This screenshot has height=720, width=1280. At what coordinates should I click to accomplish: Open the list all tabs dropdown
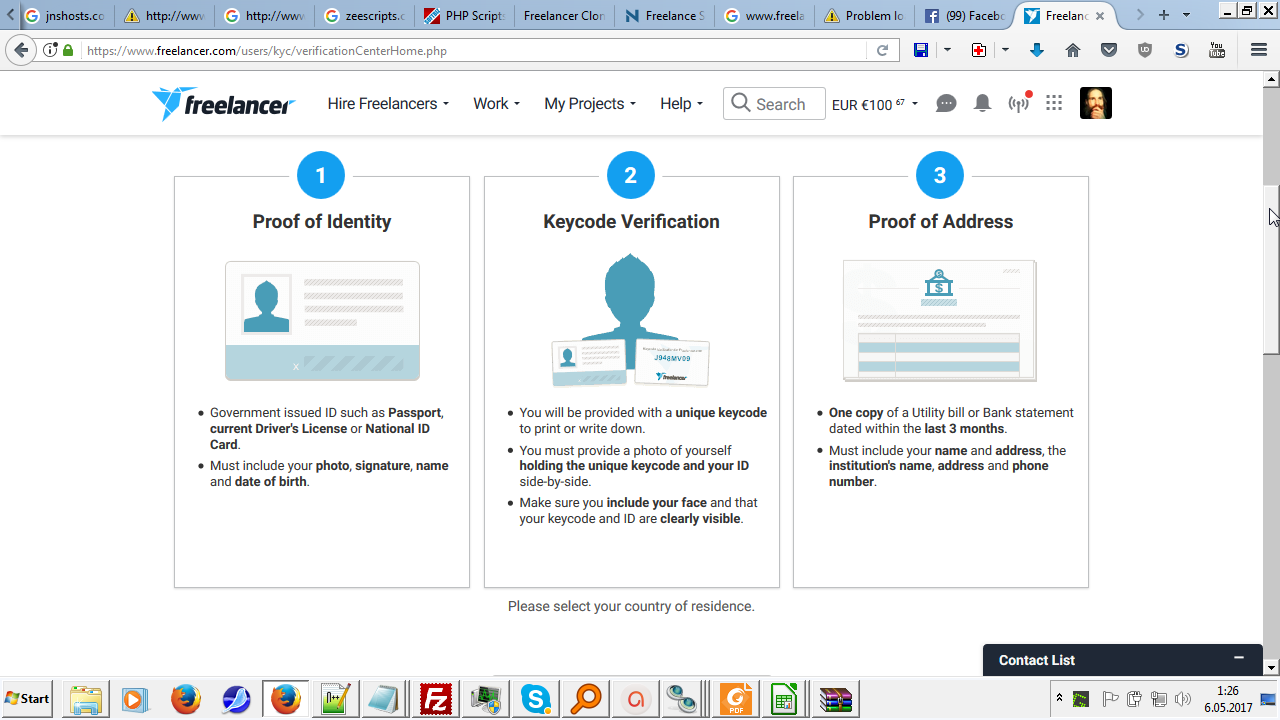1187,15
